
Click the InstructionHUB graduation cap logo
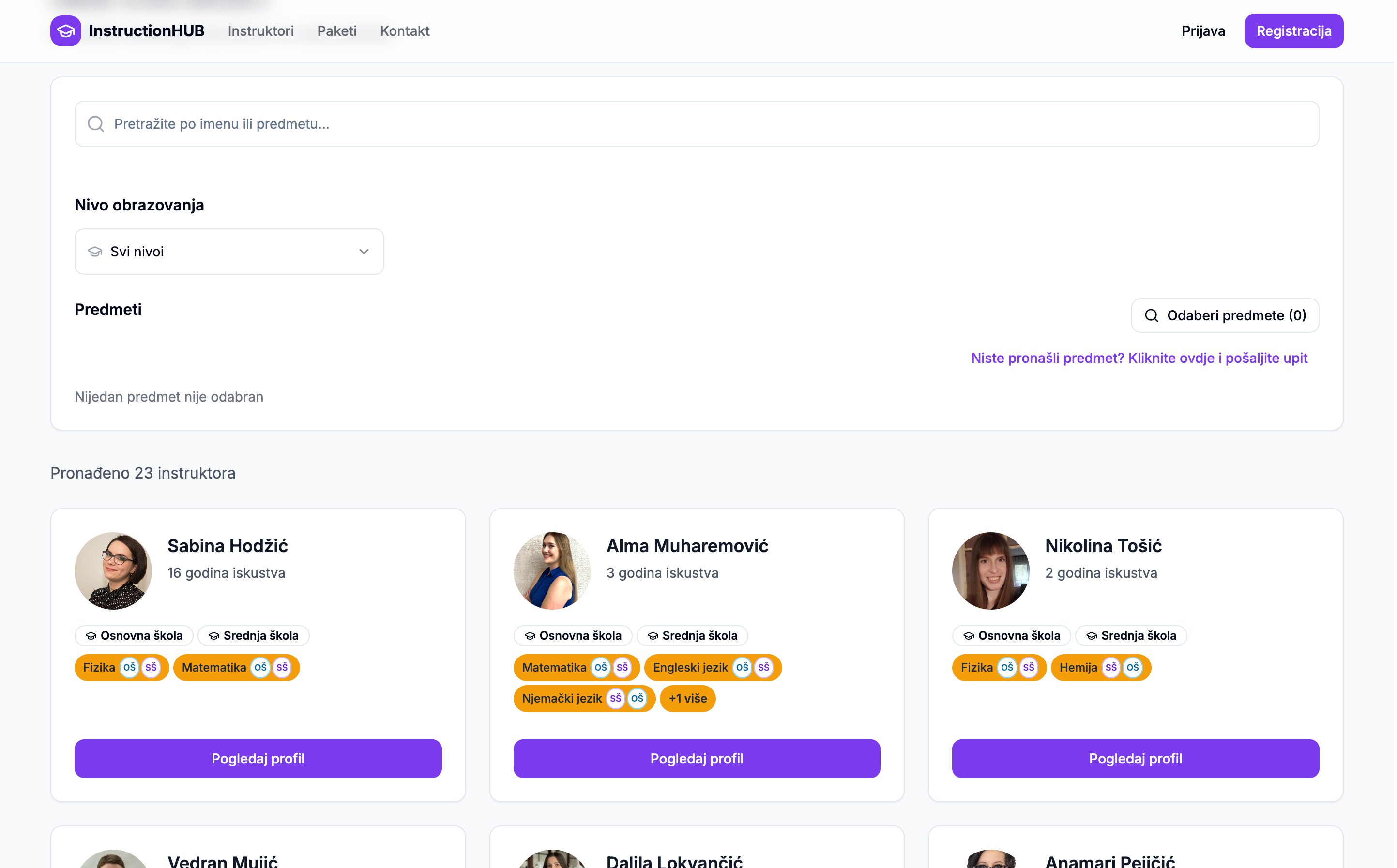[65, 31]
